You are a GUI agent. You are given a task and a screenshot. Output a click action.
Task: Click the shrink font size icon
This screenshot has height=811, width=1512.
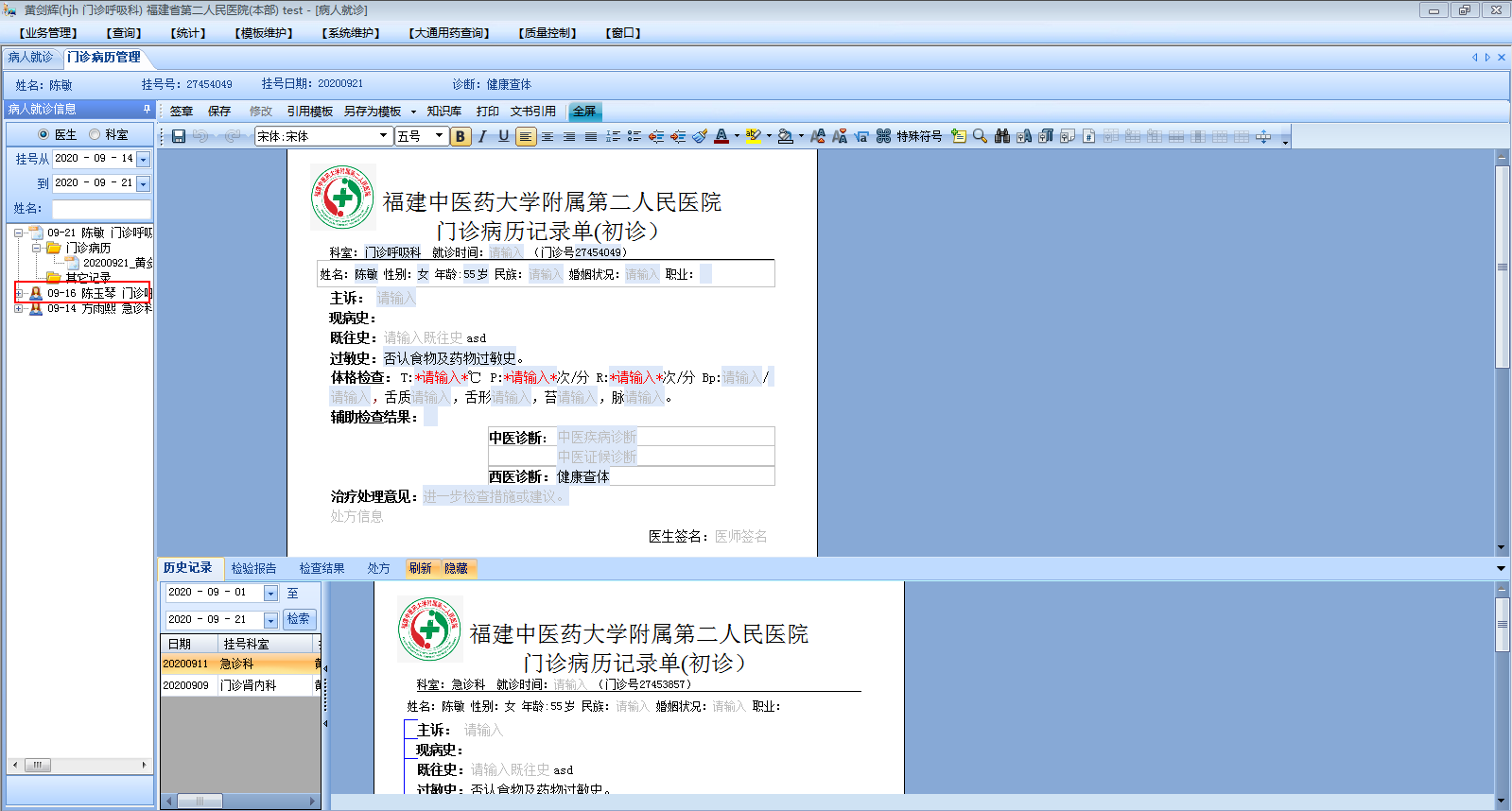pyautogui.click(x=840, y=136)
